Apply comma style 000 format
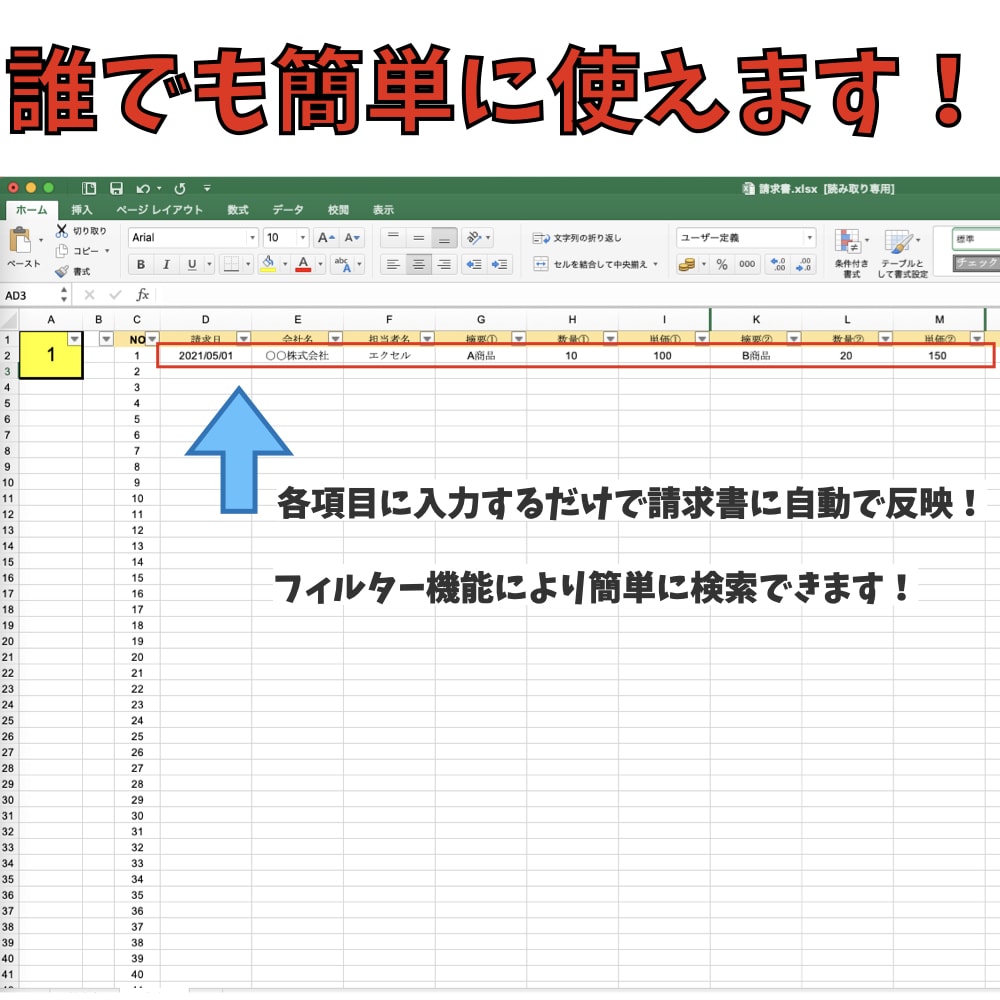Viewport: 1000px width, 1000px height. 747,264
